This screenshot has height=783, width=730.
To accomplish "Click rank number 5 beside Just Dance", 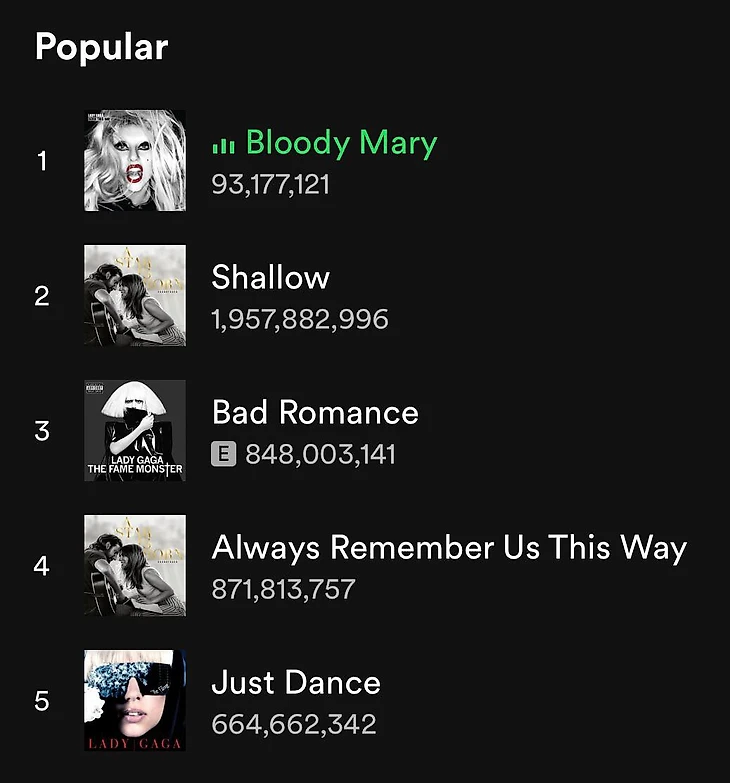I will 42,701.
